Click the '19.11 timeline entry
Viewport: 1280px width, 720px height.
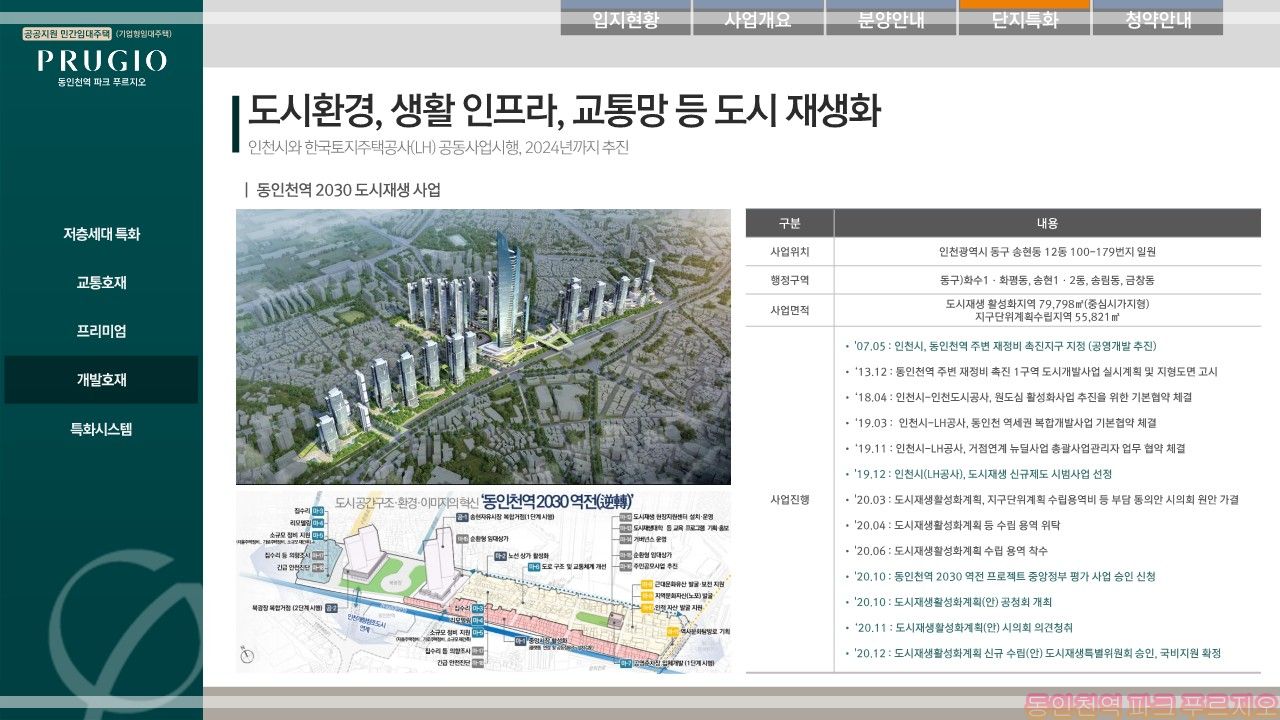click(x=1015, y=448)
